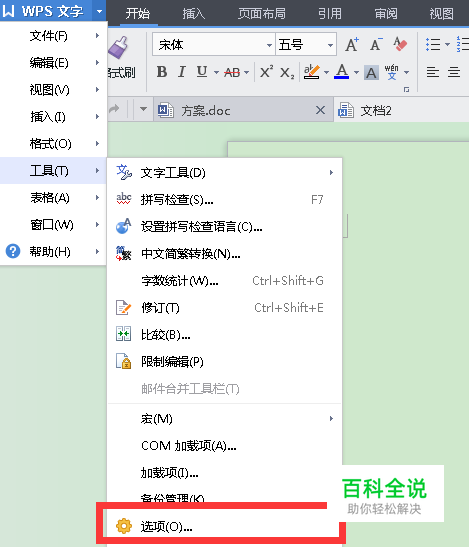Open 帮助(H) menu item
The width and height of the screenshot is (469, 547).
[53, 251]
